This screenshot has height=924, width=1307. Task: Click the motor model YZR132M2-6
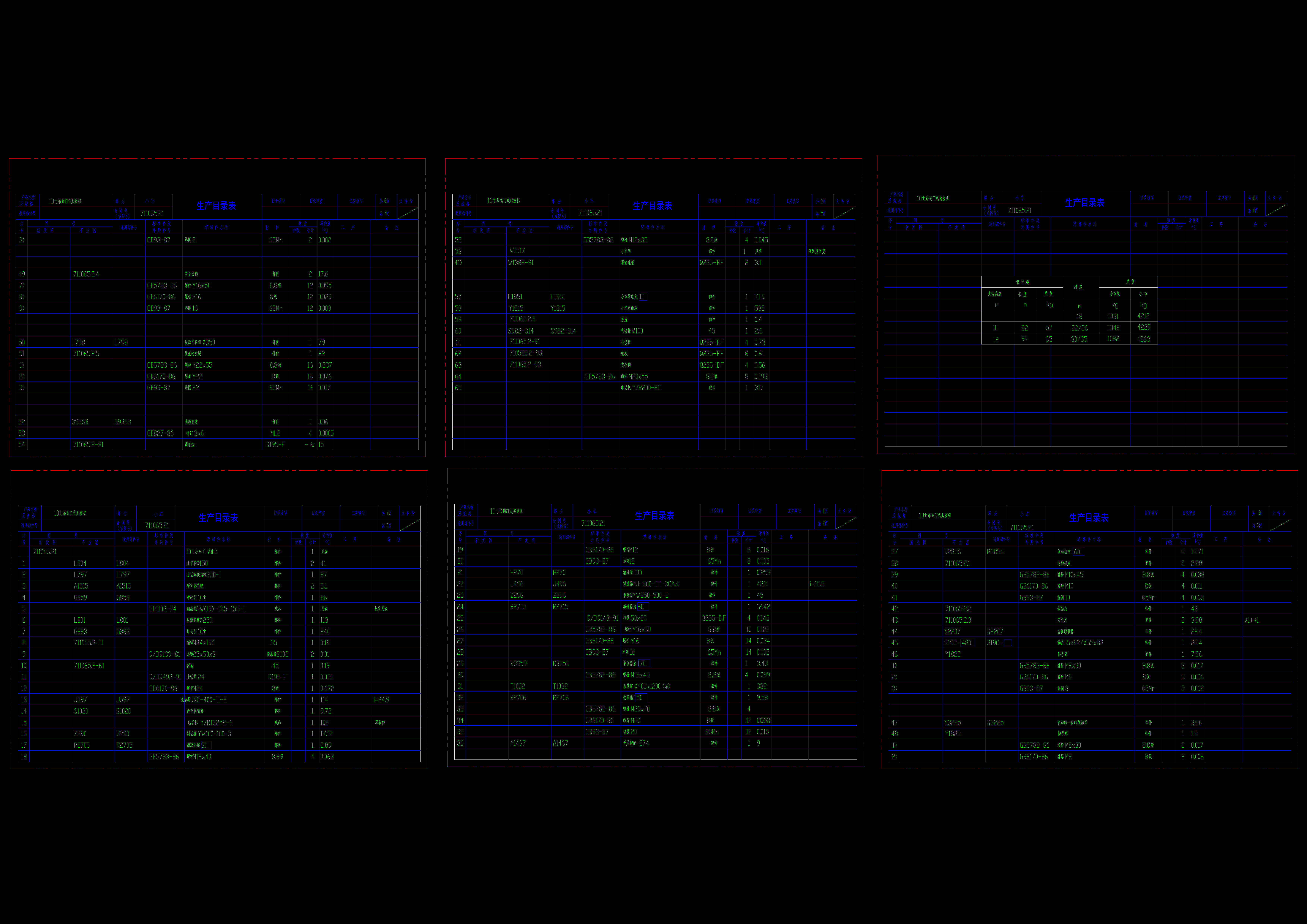point(216,722)
